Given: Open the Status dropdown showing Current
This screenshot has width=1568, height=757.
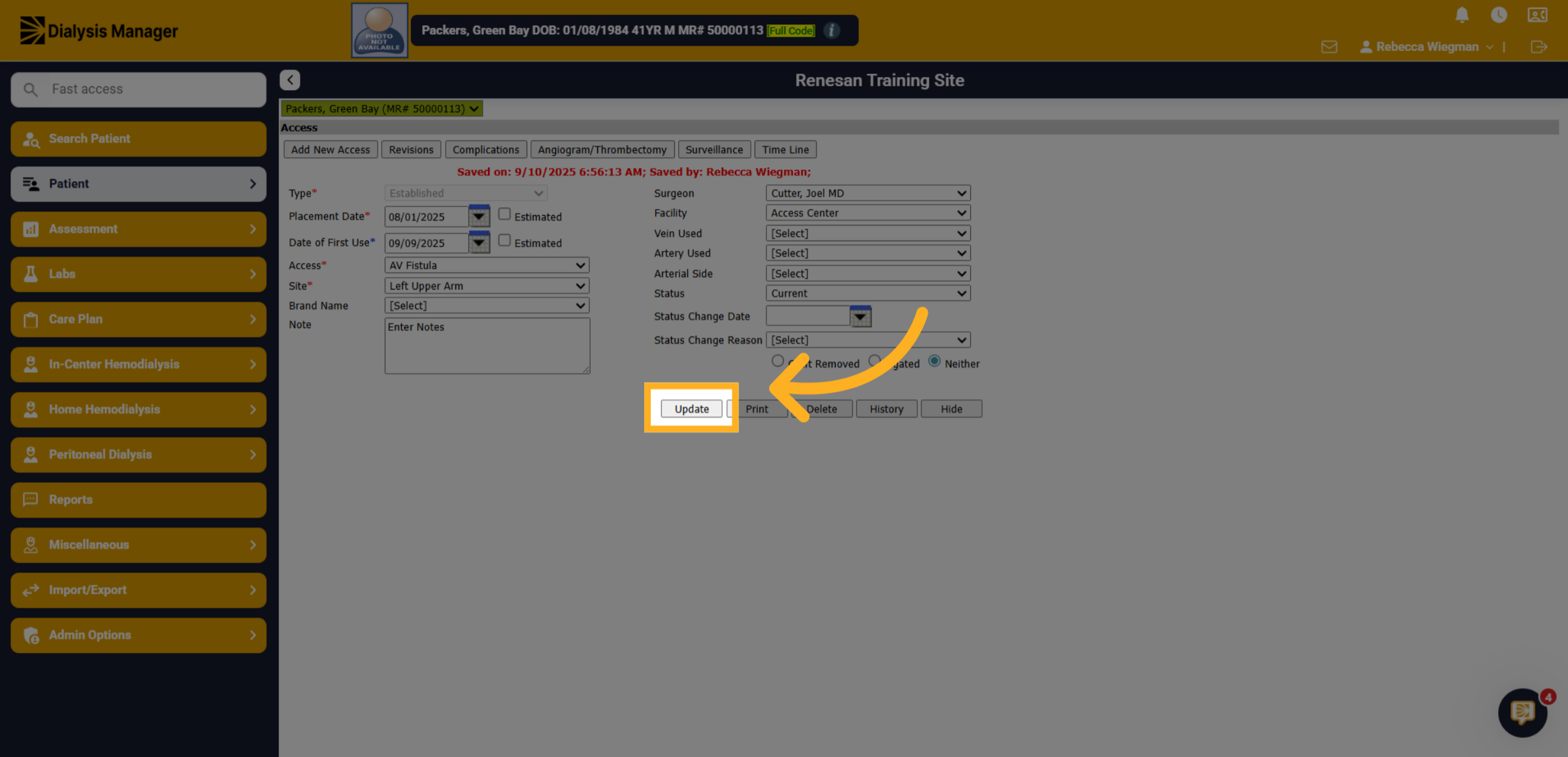Looking at the screenshot, I should click(868, 293).
